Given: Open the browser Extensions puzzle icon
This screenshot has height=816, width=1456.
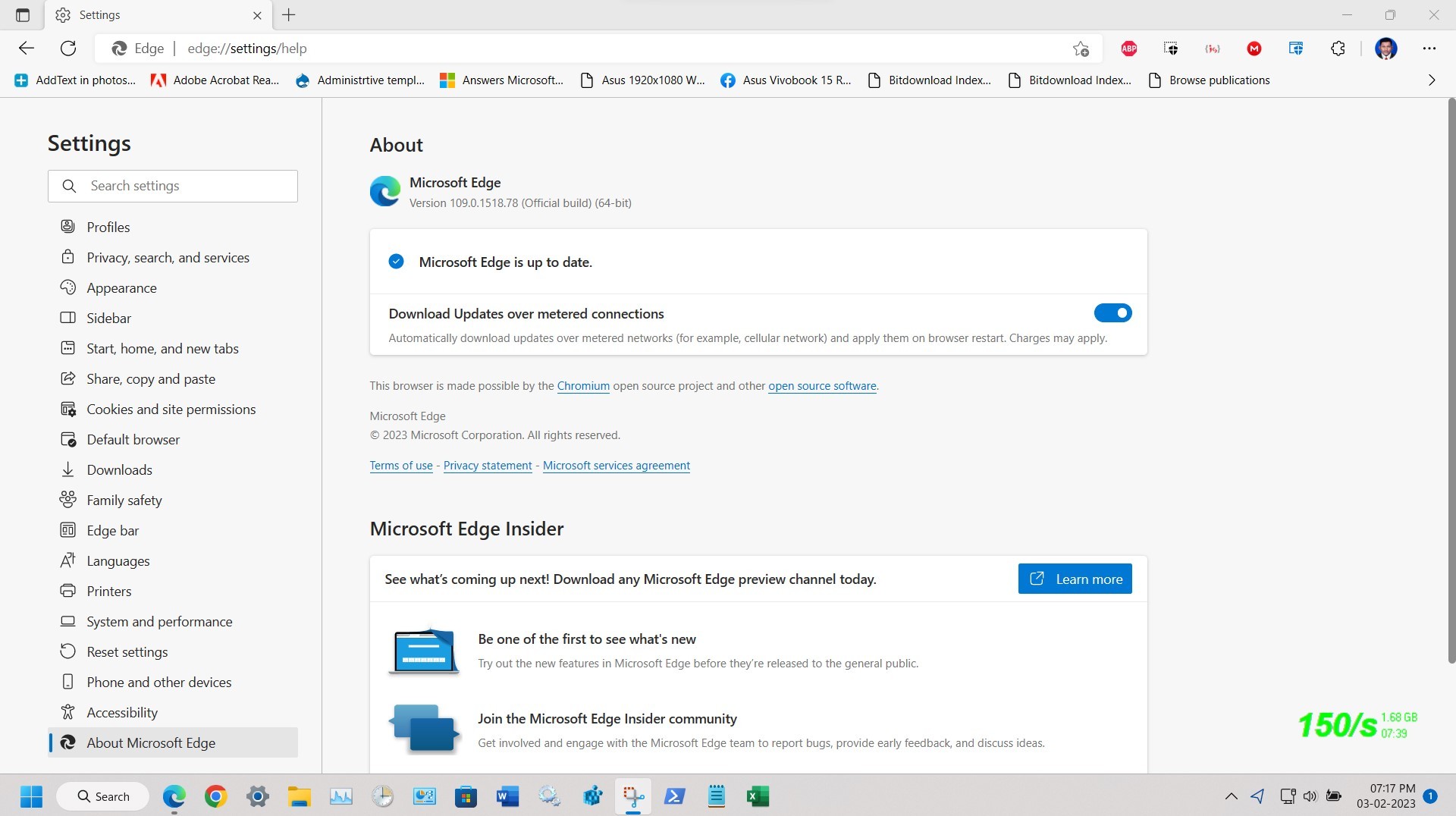Looking at the screenshot, I should pyautogui.click(x=1338, y=49).
